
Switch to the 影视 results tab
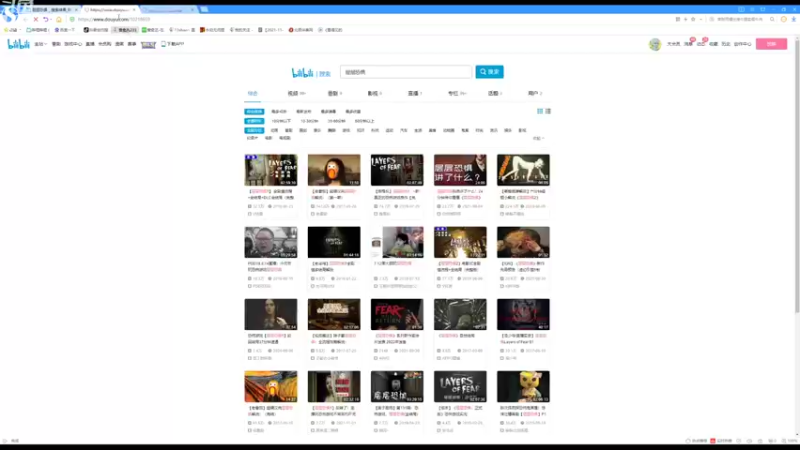374,93
